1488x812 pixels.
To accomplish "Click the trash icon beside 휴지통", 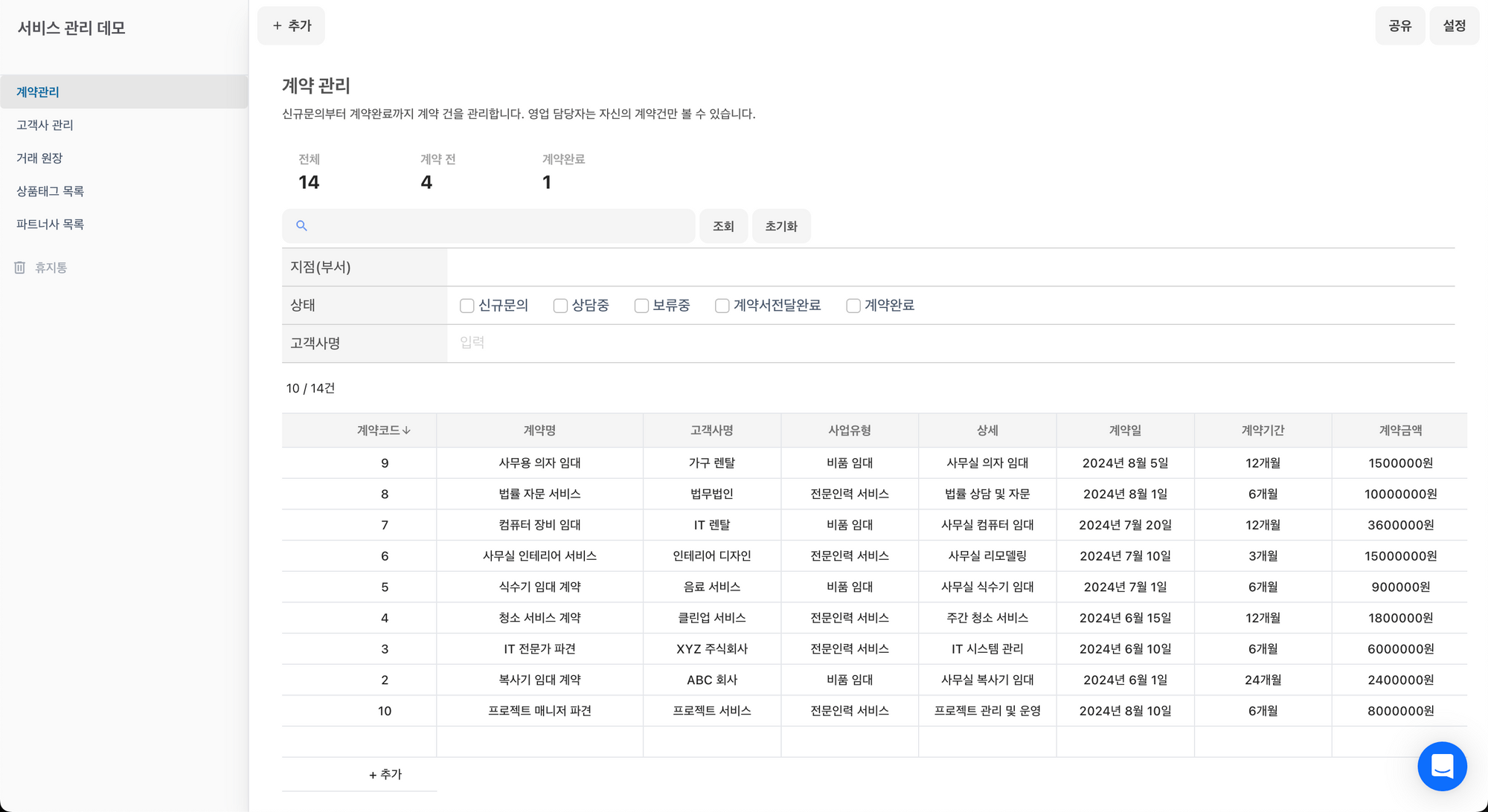I will 20,268.
